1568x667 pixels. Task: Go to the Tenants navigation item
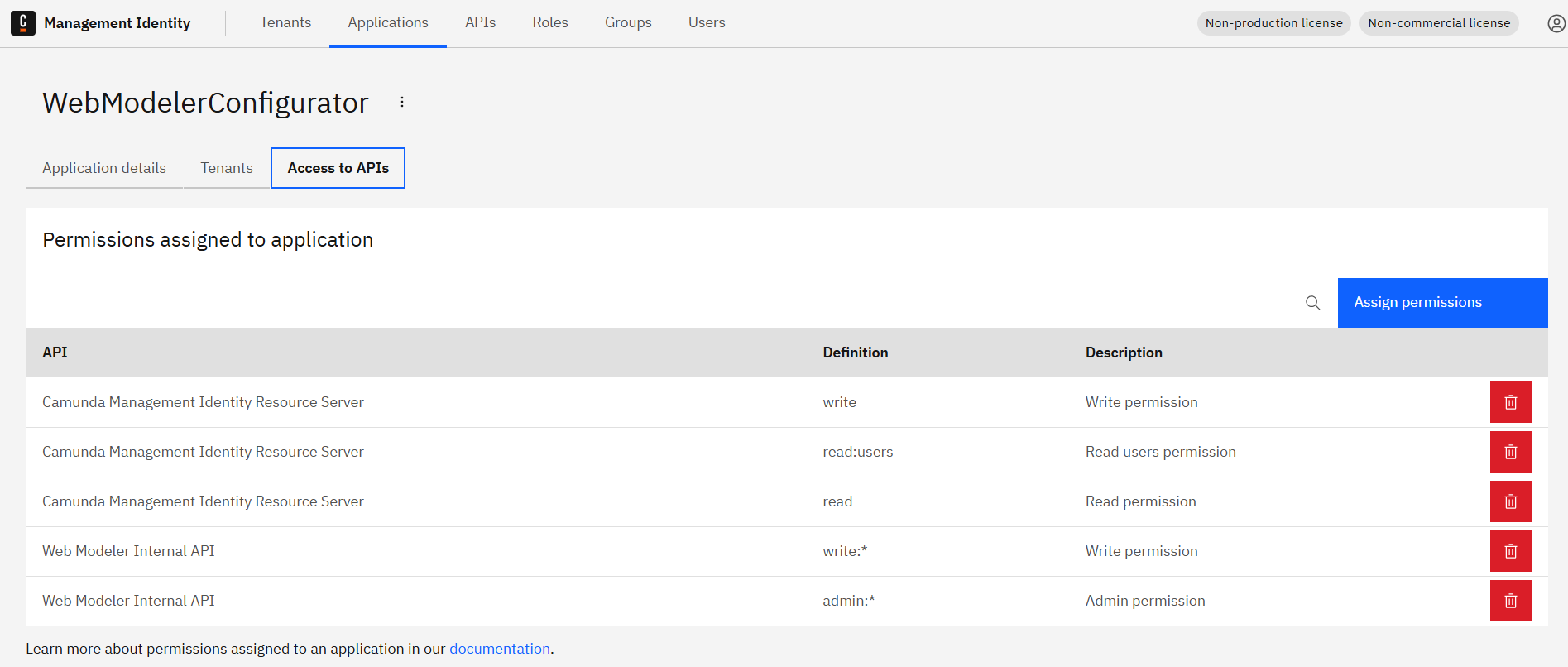(285, 22)
